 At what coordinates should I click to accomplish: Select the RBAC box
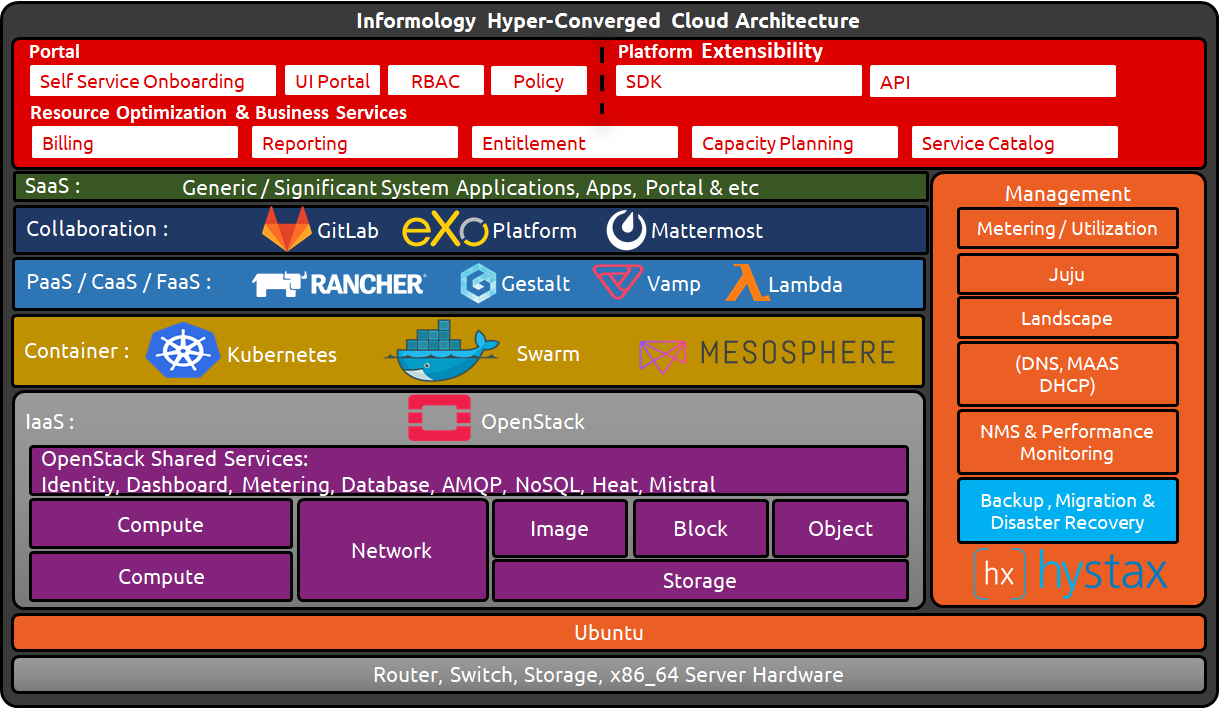click(x=435, y=81)
